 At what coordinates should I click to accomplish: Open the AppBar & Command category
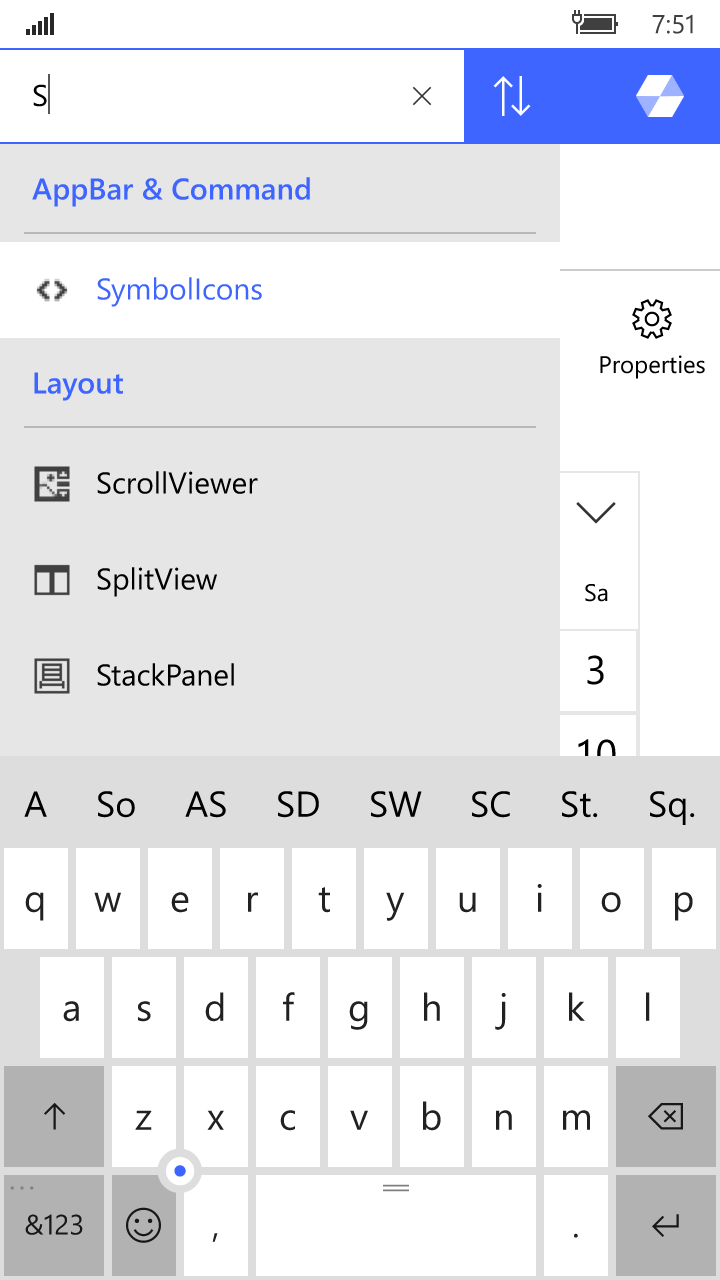pos(172,190)
